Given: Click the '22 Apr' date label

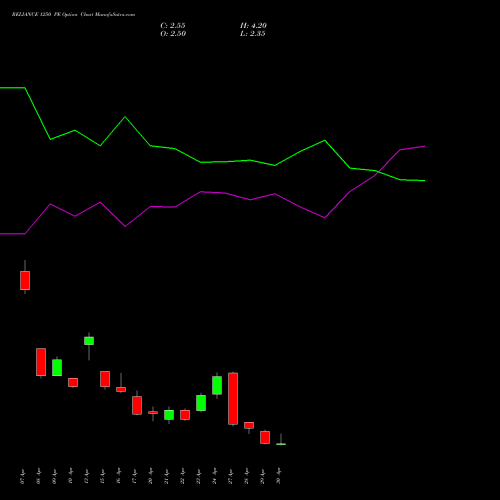Looking at the screenshot, I should point(183,476).
